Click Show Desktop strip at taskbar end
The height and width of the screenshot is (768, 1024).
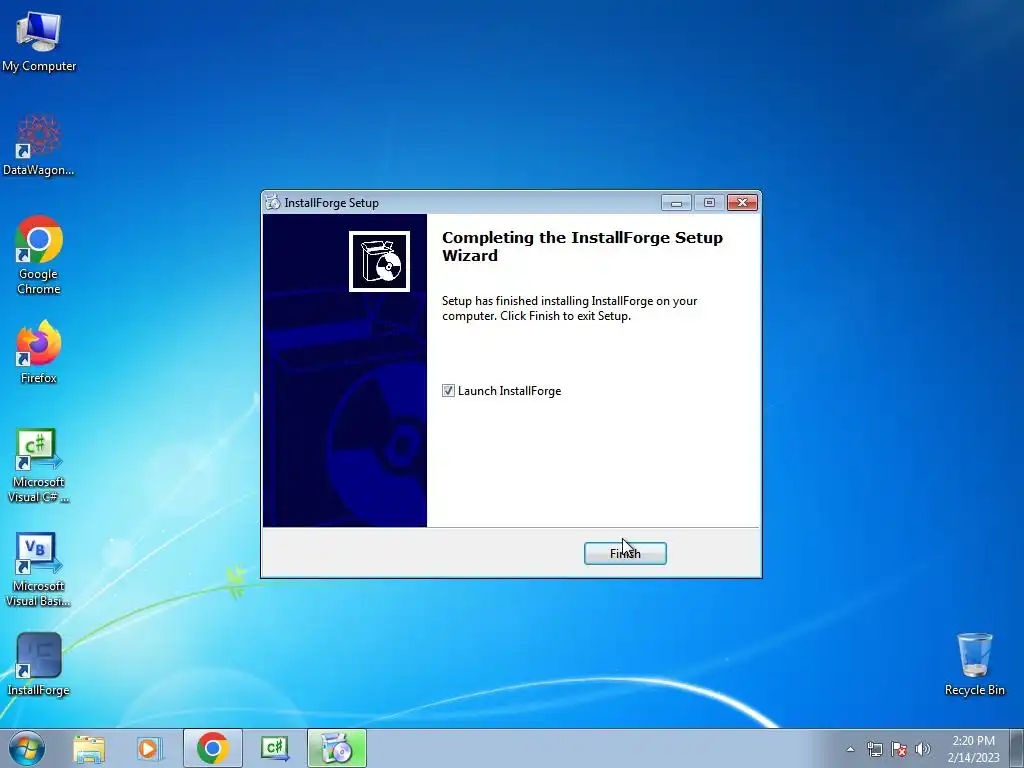[x=1017, y=748]
